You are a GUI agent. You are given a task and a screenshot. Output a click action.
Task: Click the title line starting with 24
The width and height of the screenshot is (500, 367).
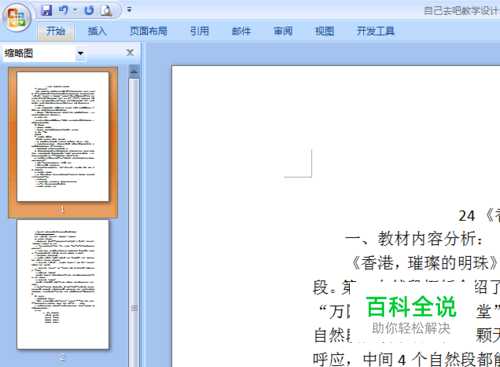pyautogui.click(x=479, y=216)
